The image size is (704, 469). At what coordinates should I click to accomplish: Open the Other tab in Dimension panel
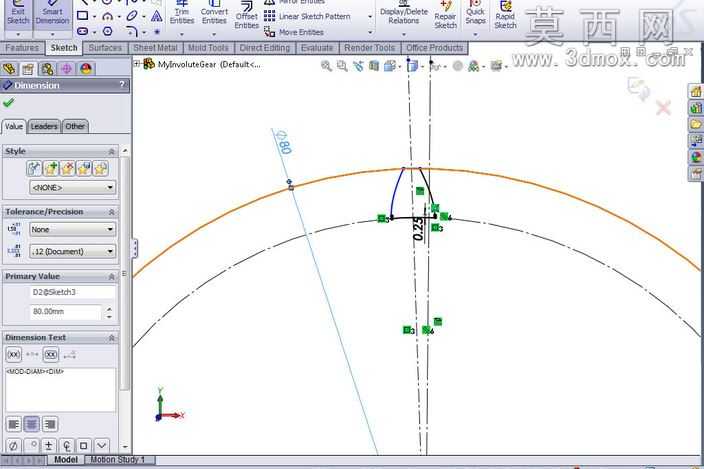[x=75, y=127]
